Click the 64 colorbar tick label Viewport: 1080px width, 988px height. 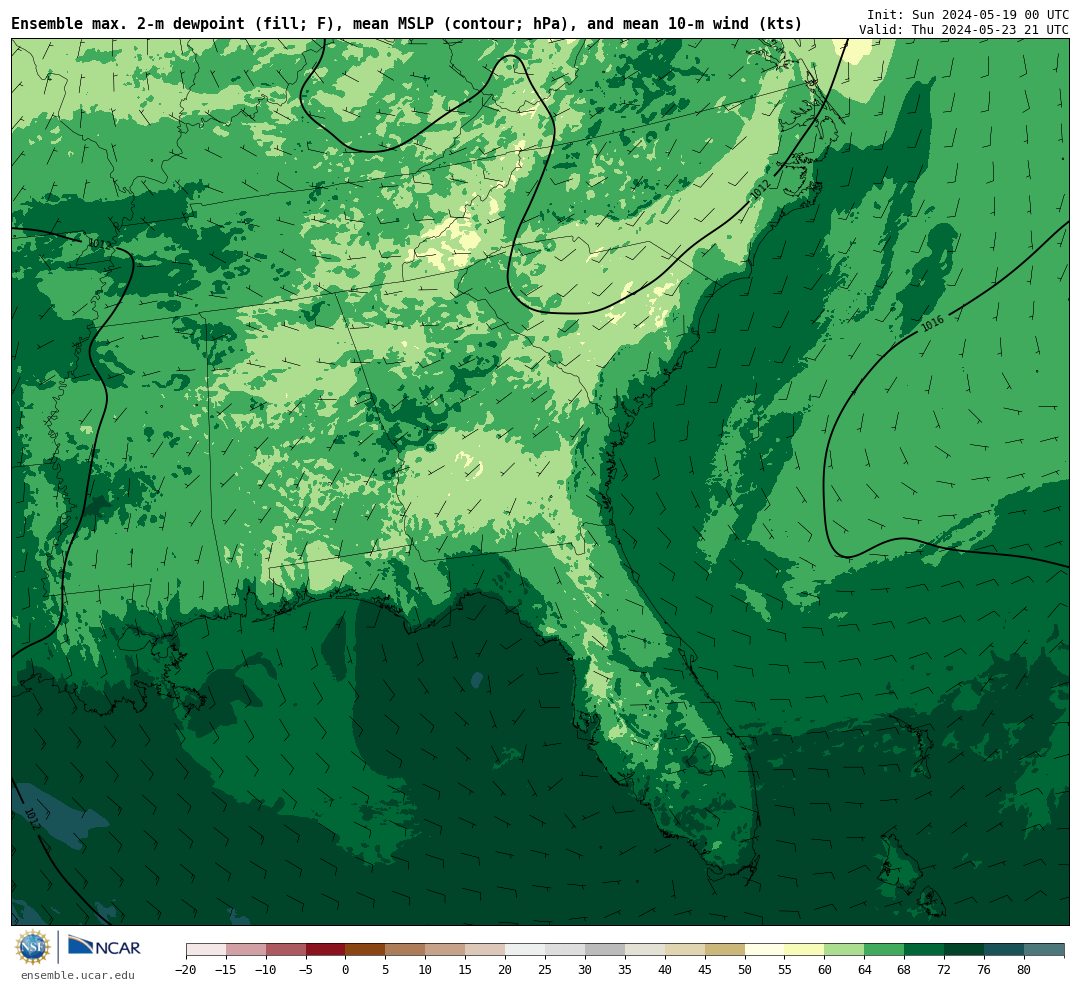(x=864, y=969)
